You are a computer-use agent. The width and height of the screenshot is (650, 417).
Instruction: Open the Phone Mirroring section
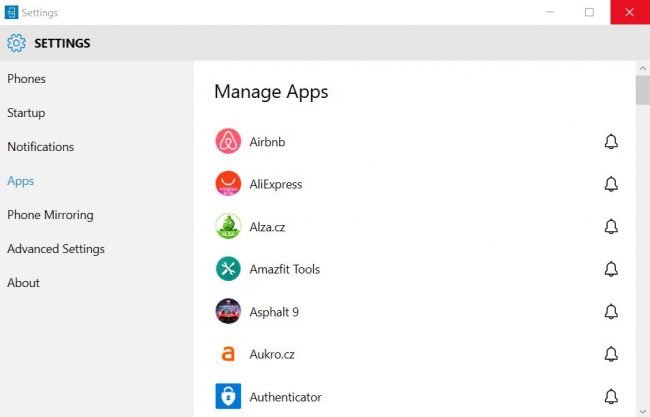tap(50, 215)
